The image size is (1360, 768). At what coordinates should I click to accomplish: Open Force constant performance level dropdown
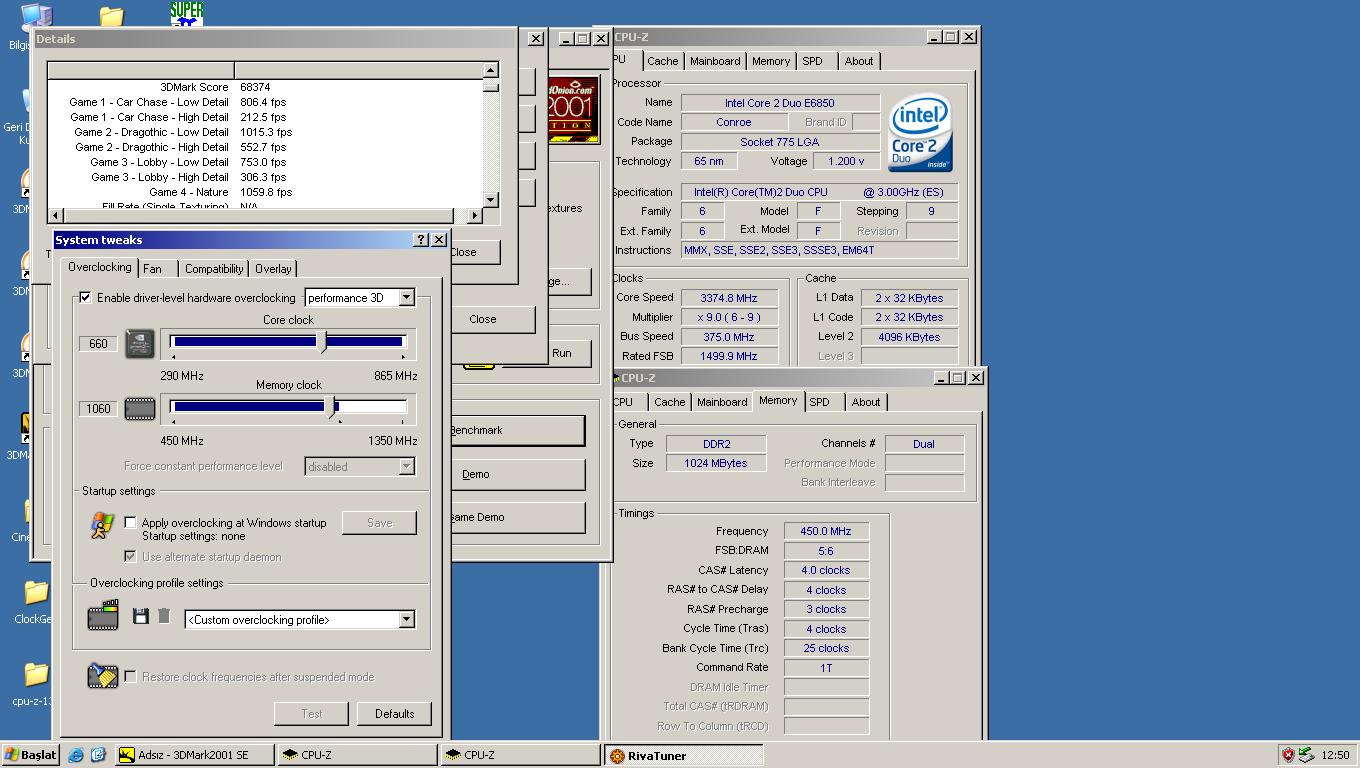406,466
